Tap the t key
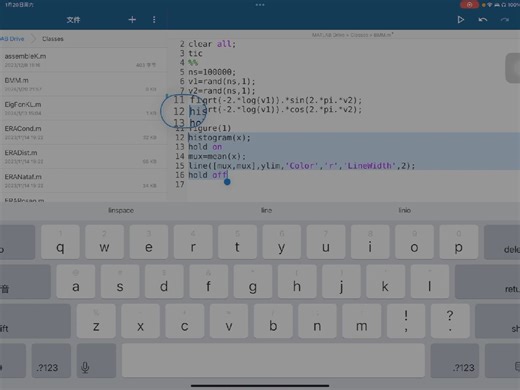The image size is (520, 390). (237, 242)
